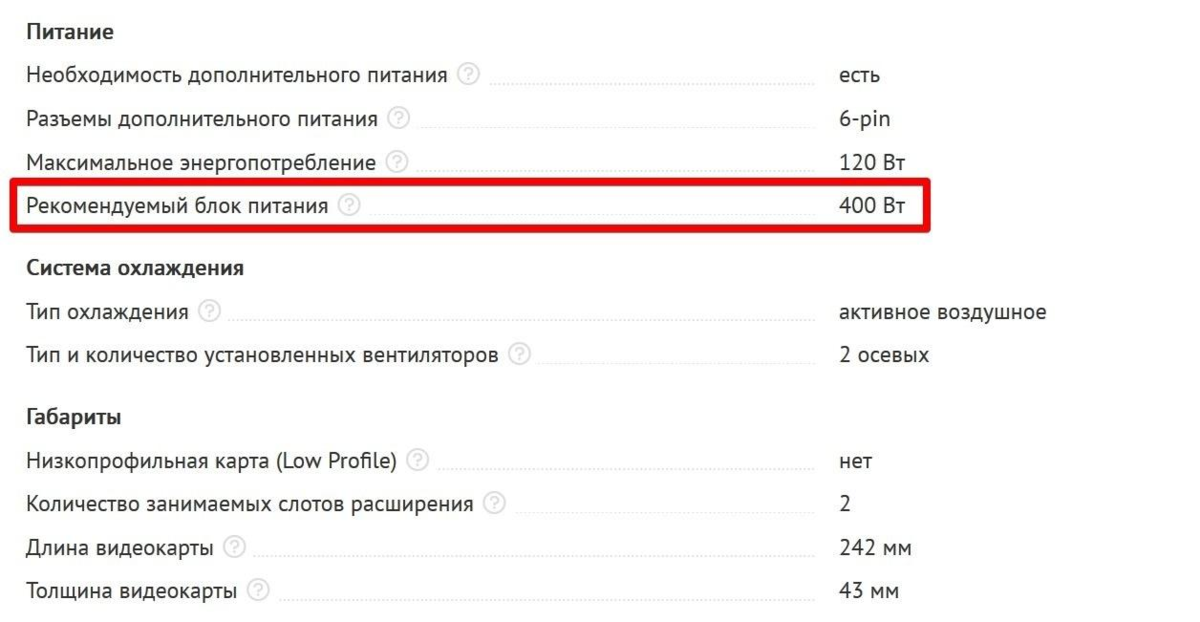
Task: Show hint for Тип и количество установленных вентиляторов
Action: [x=519, y=355]
